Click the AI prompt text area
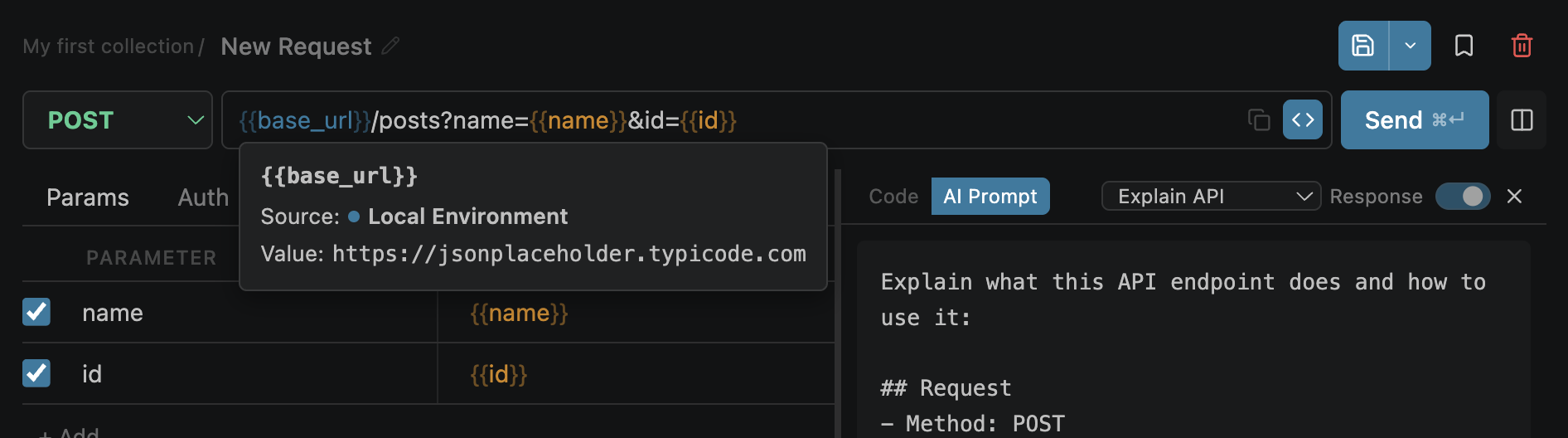This screenshot has width=1568, height=438. pyautogui.click(x=1193, y=340)
